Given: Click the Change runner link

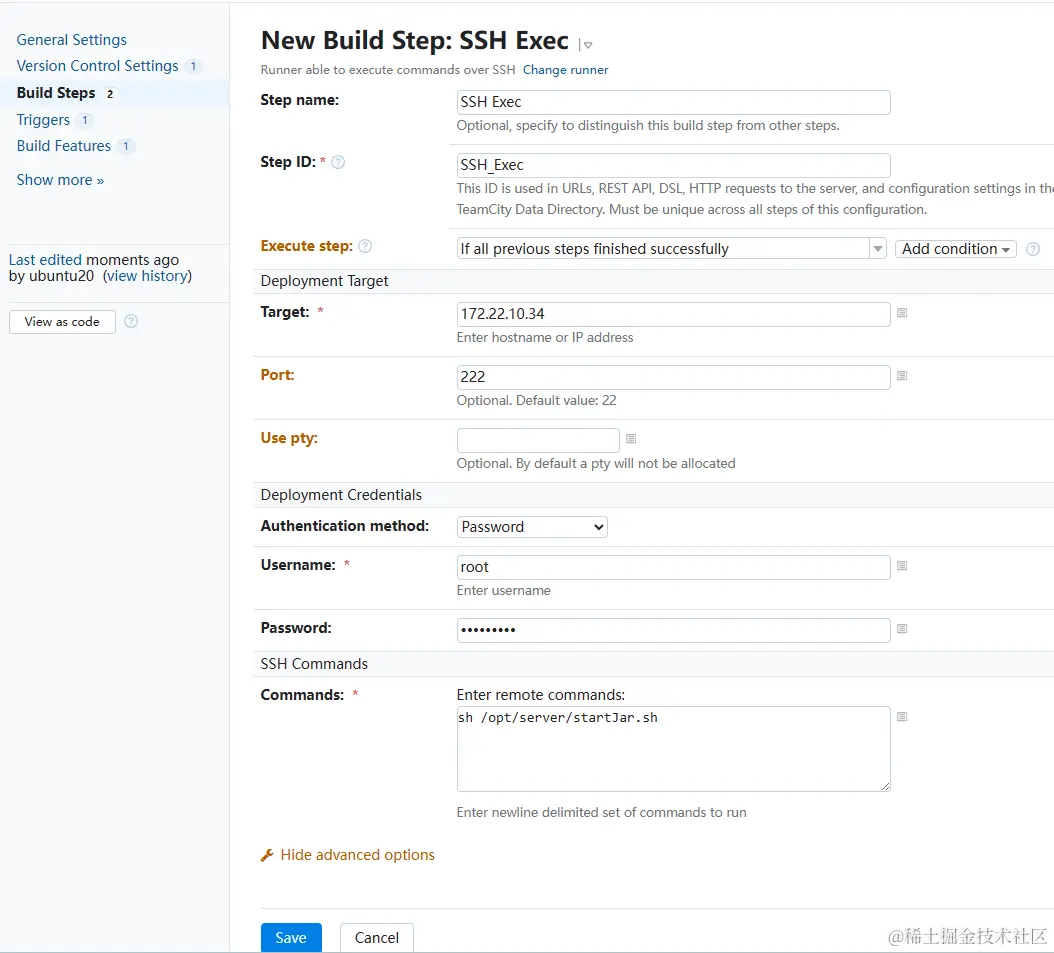Looking at the screenshot, I should tap(565, 70).
